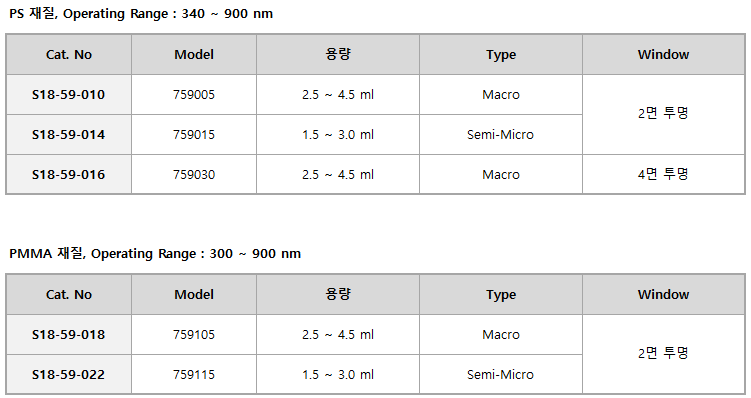This screenshot has height=398, width=751.
Task: Click the Type header in PMMA table
Action: 501,294
